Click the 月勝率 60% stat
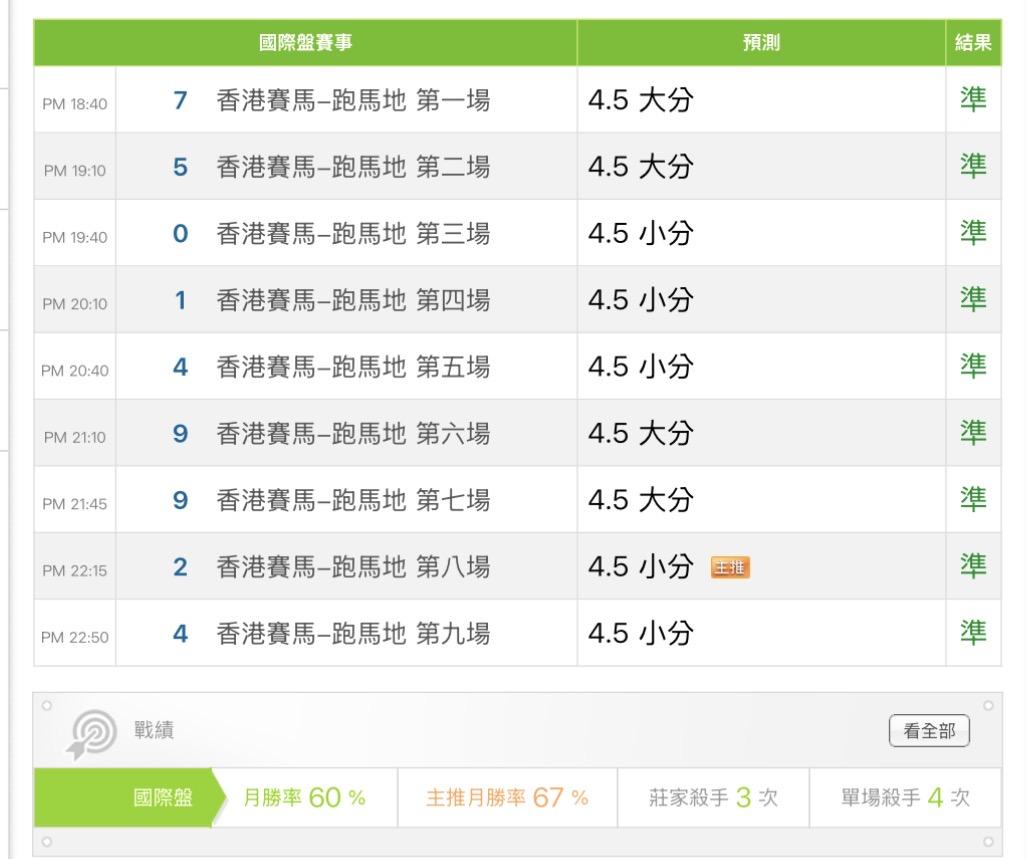1026x859 pixels. click(305, 798)
